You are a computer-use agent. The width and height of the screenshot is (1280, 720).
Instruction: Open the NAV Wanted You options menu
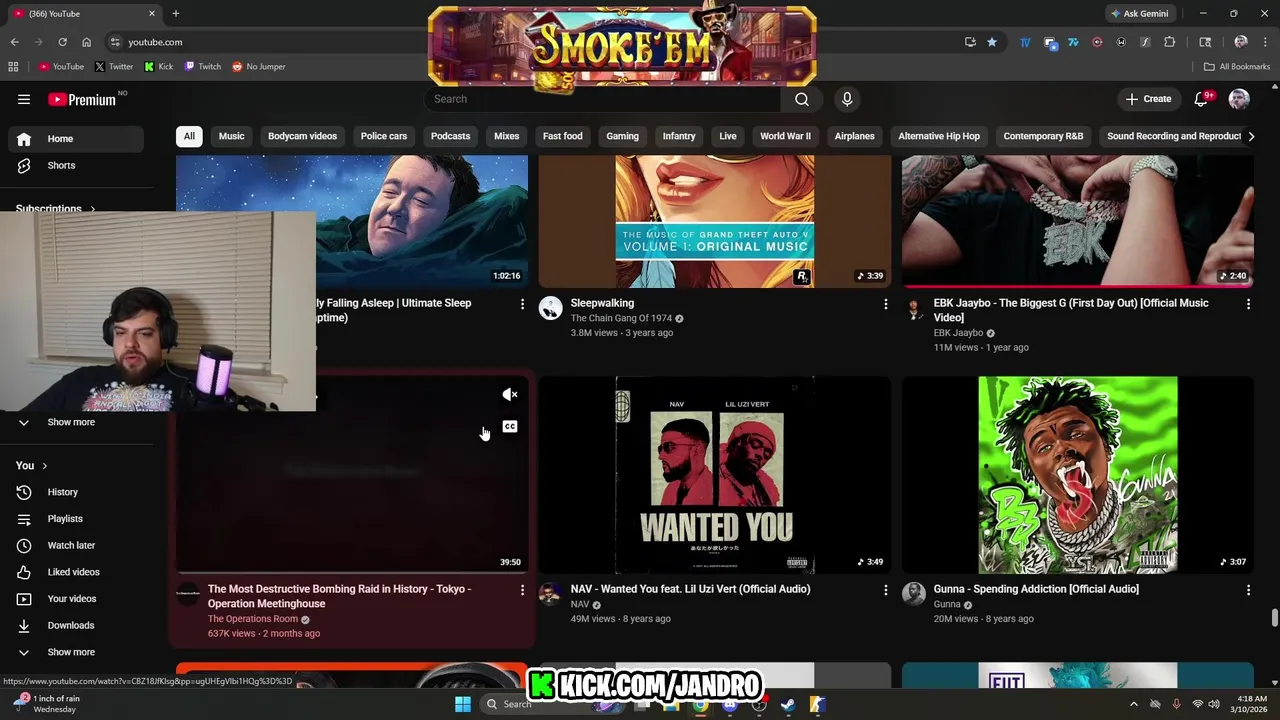(885, 590)
